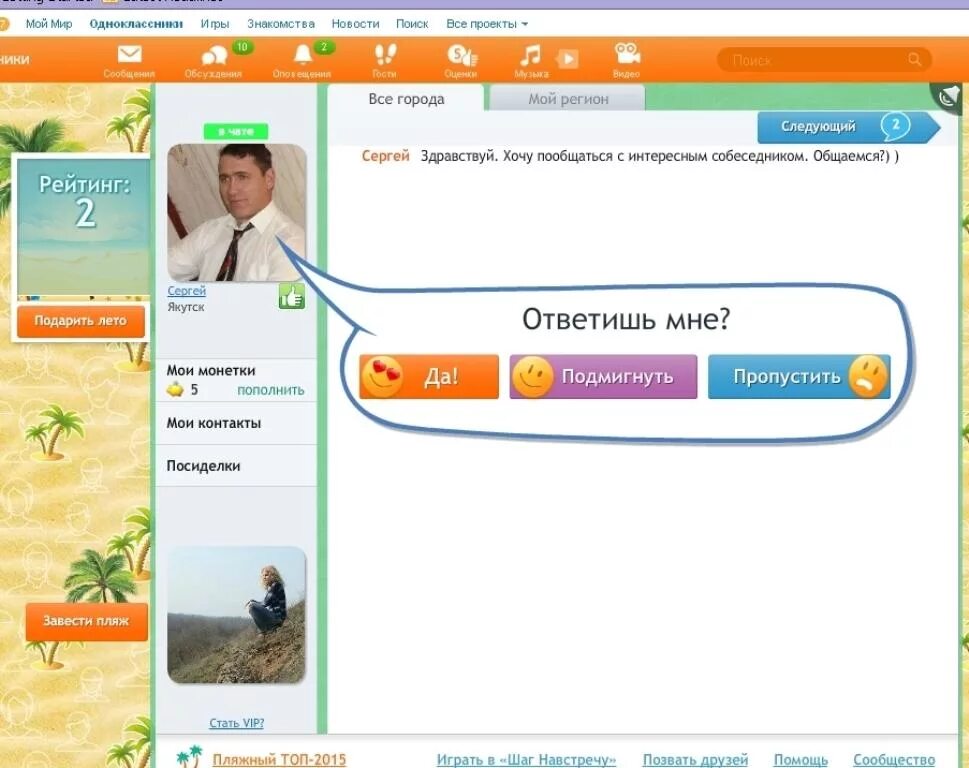Click the Мои монетки heading
969x768 pixels.
[x=211, y=371]
